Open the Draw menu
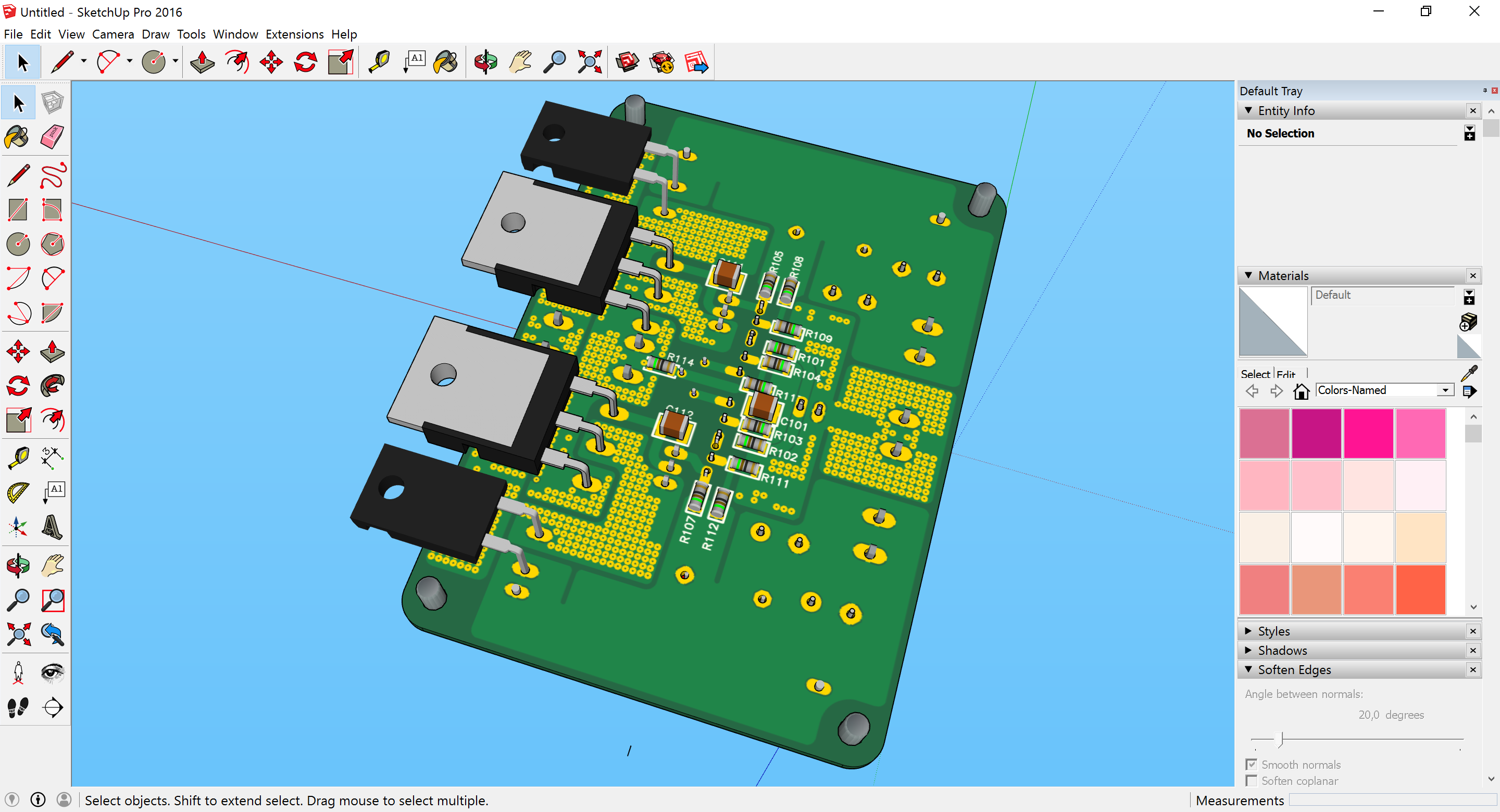1500x812 pixels. [x=156, y=34]
